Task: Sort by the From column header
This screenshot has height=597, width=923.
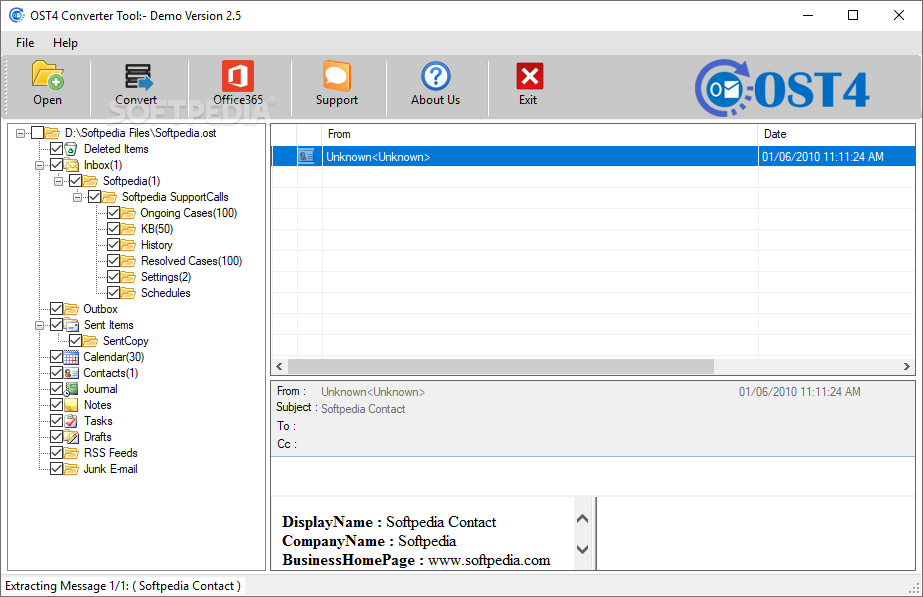Action: tap(540, 134)
